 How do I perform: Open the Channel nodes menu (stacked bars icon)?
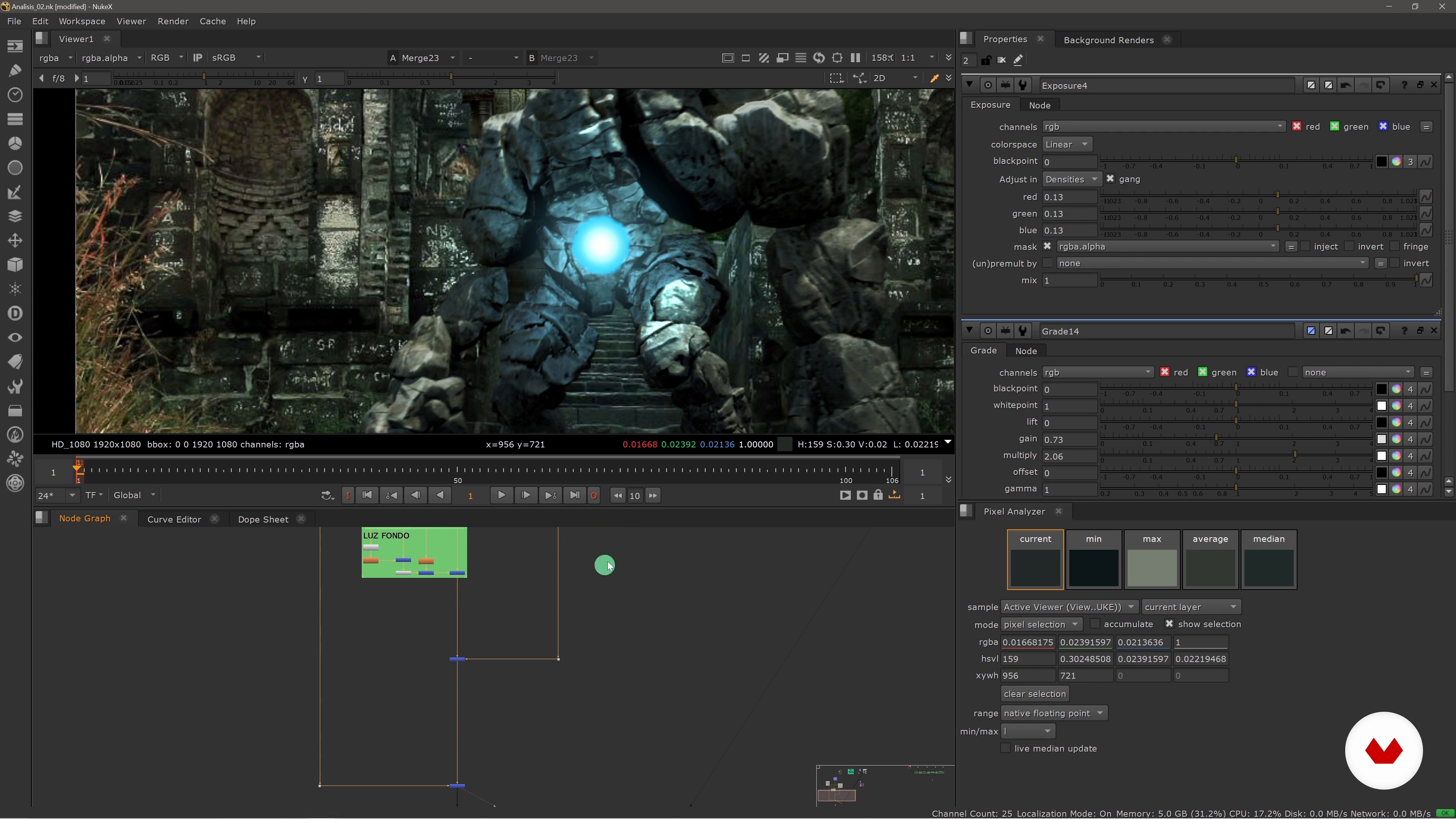point(15,119)
